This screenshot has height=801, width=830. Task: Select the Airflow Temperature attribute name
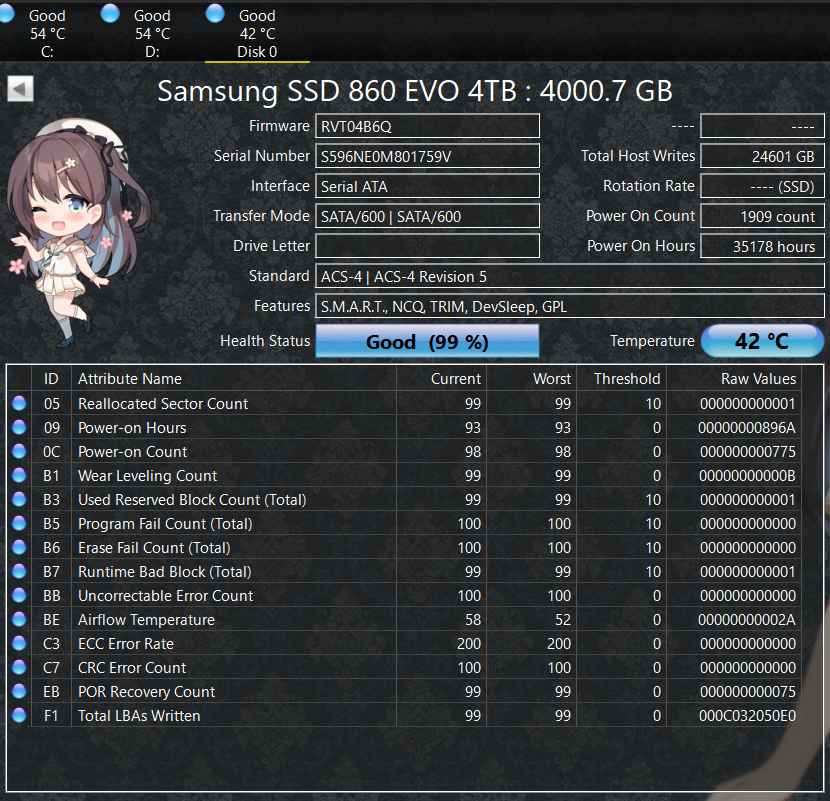pos(147,620)
